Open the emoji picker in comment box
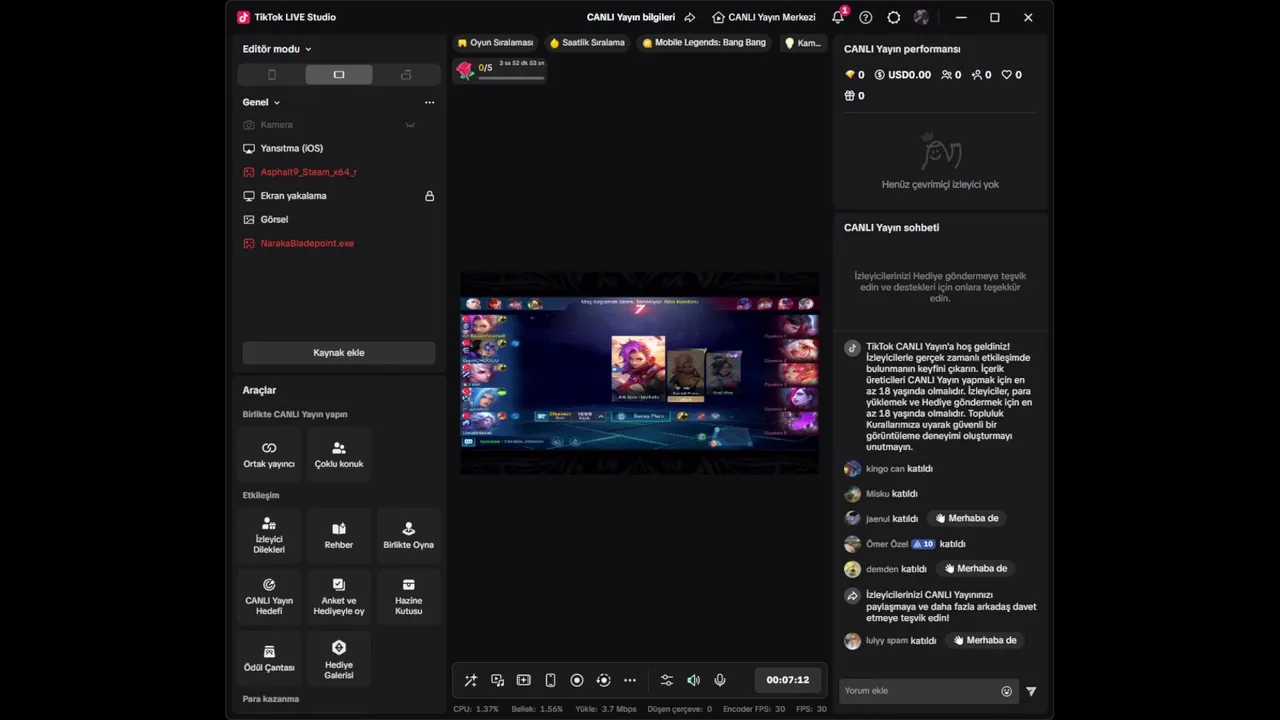The width and height of the screenshot is (1280, 720). 1007,691
